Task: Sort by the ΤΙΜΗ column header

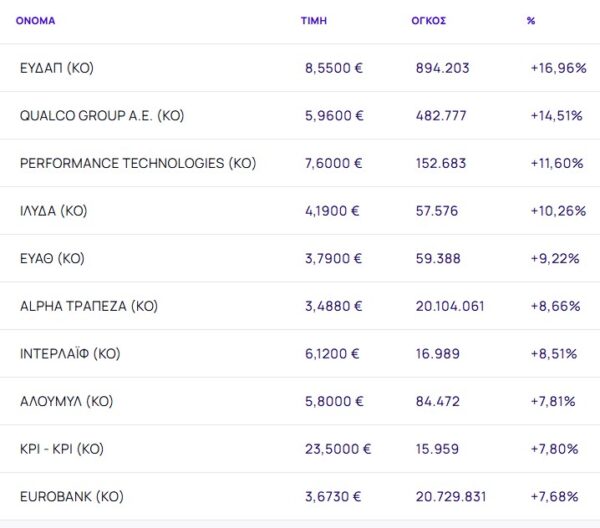Action: click(x=313, y=20)
